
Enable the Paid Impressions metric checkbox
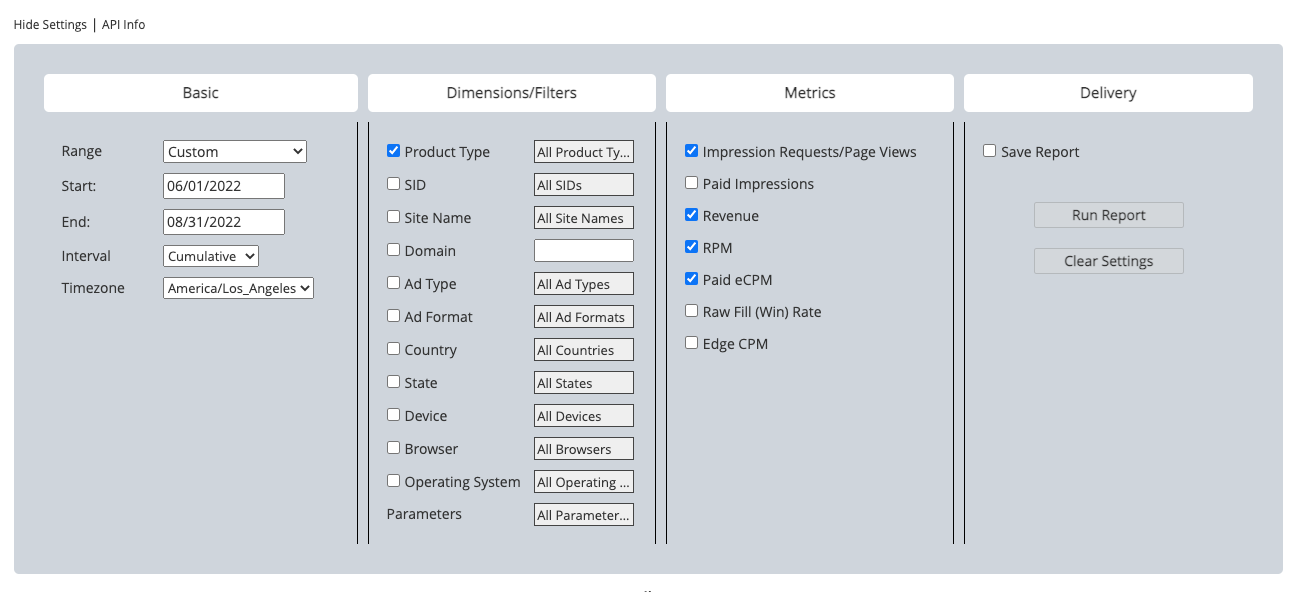tap(692, 183)
